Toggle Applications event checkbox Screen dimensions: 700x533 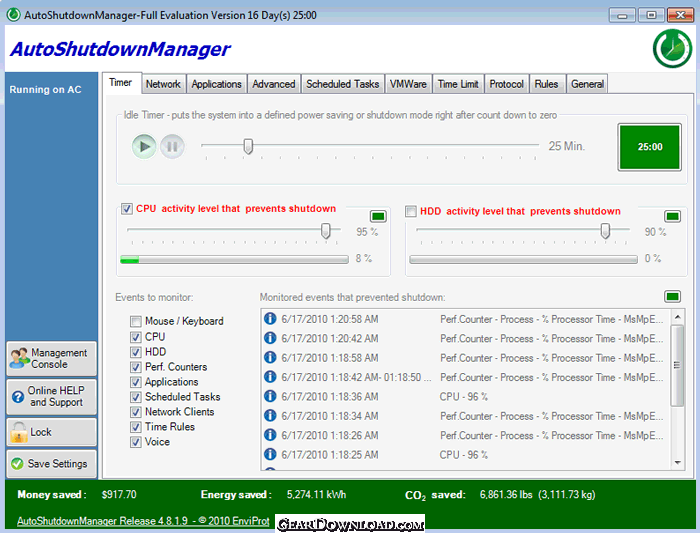click(x=136, y=382)
